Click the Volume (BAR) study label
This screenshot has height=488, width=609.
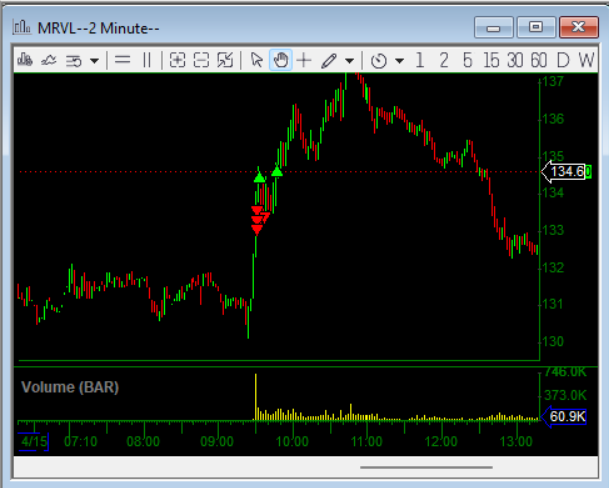coord(70,387)
